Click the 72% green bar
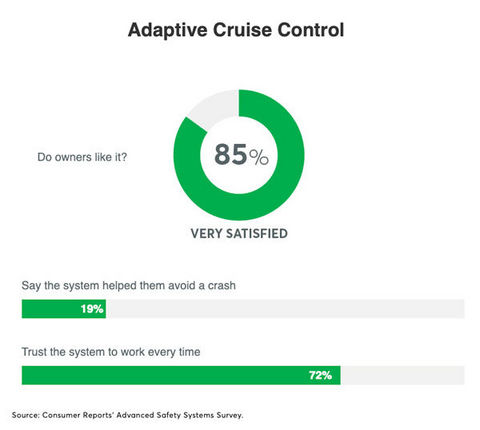 pyautogui.click(x=181, y=375)
